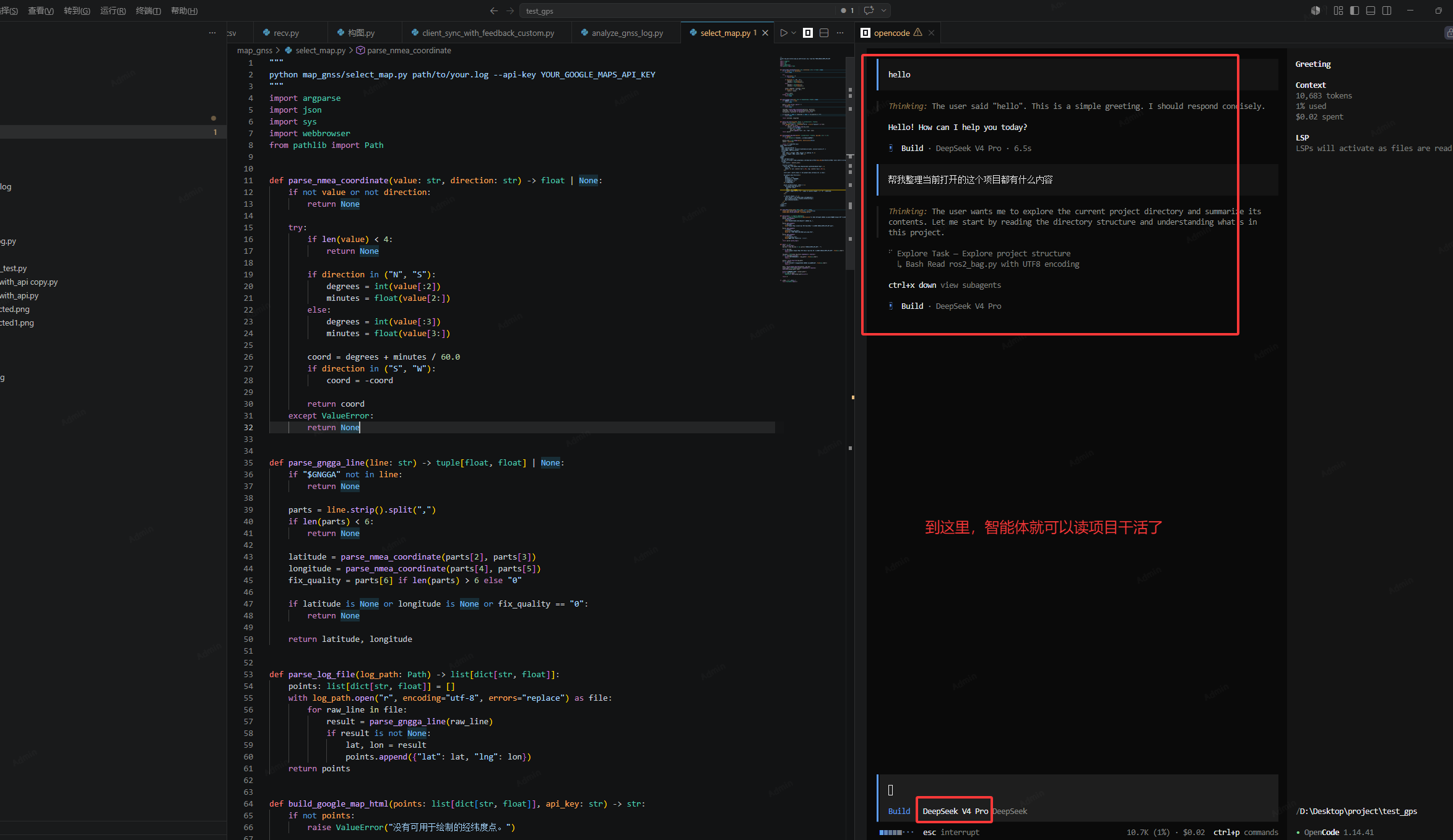
Task: Open the parse_nmea_coordinate symbol breadcrumb
Action: [x=404, y=50]
